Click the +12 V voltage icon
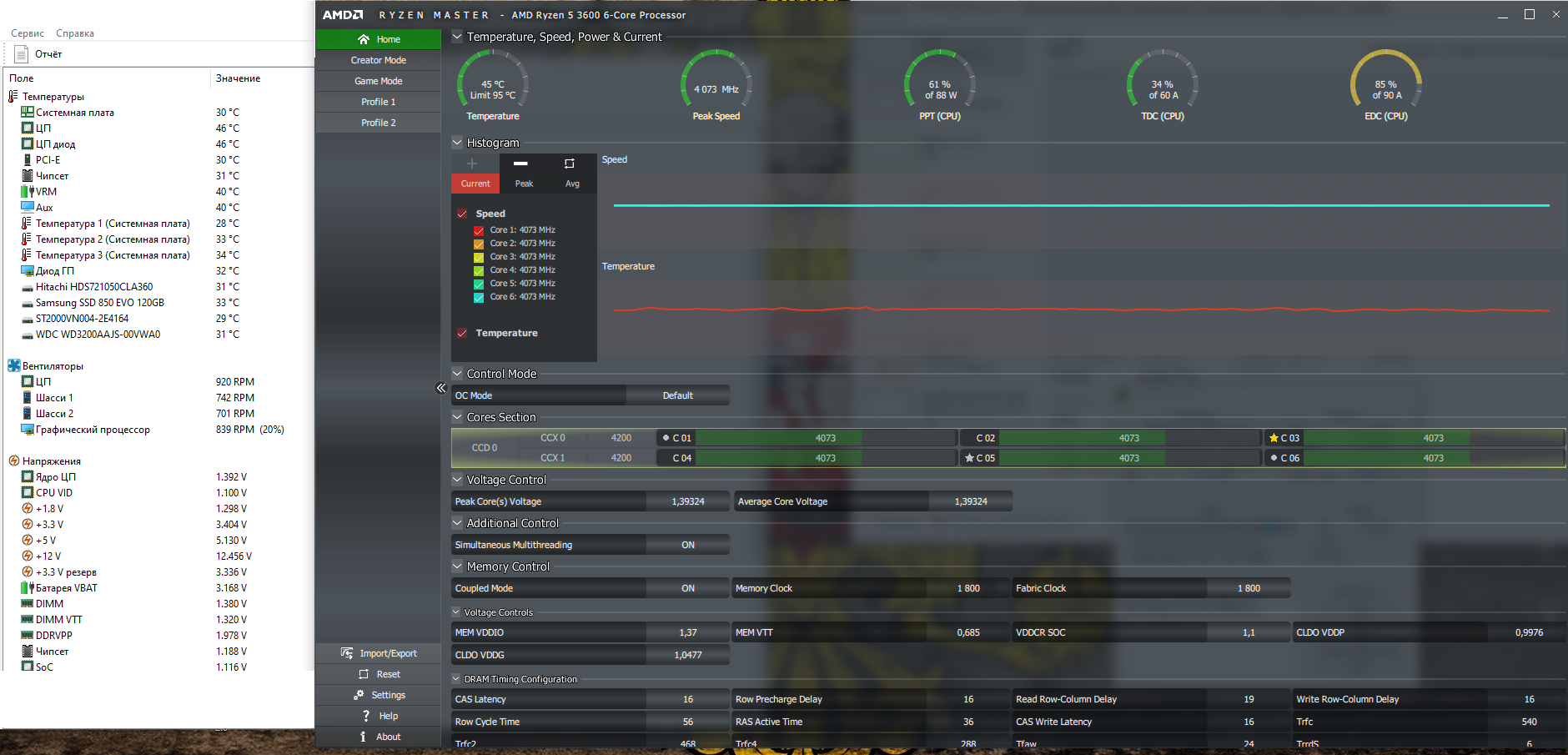The image size is (1568, 755). click(x=28, y=556)
